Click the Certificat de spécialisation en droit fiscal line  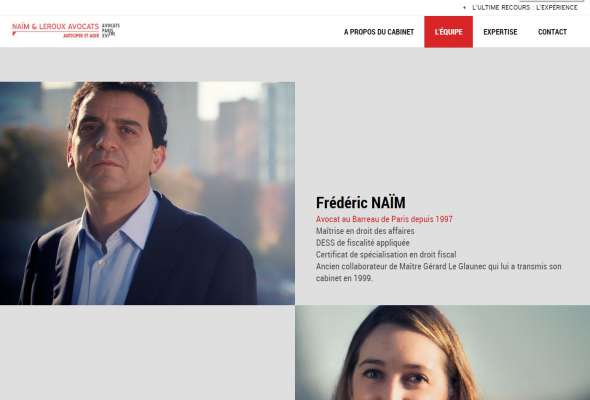point(386,254)
